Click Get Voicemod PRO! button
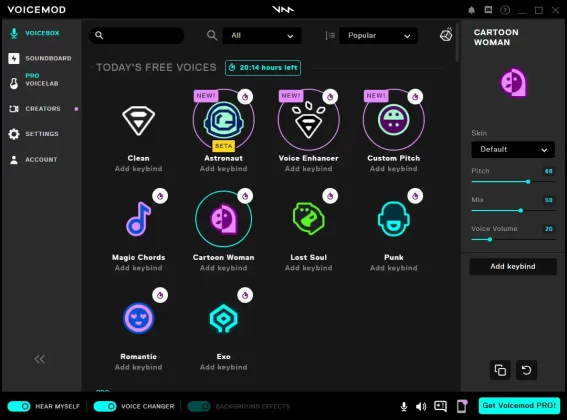 (x=519, y=406)
